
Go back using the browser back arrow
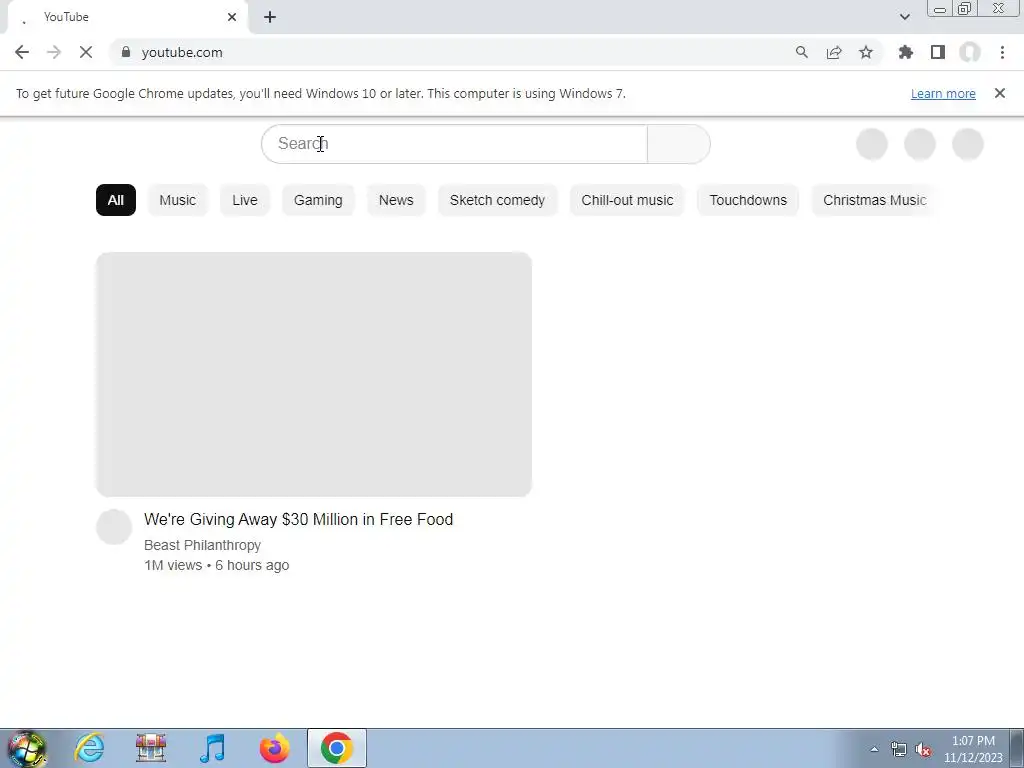pos(22,52)
